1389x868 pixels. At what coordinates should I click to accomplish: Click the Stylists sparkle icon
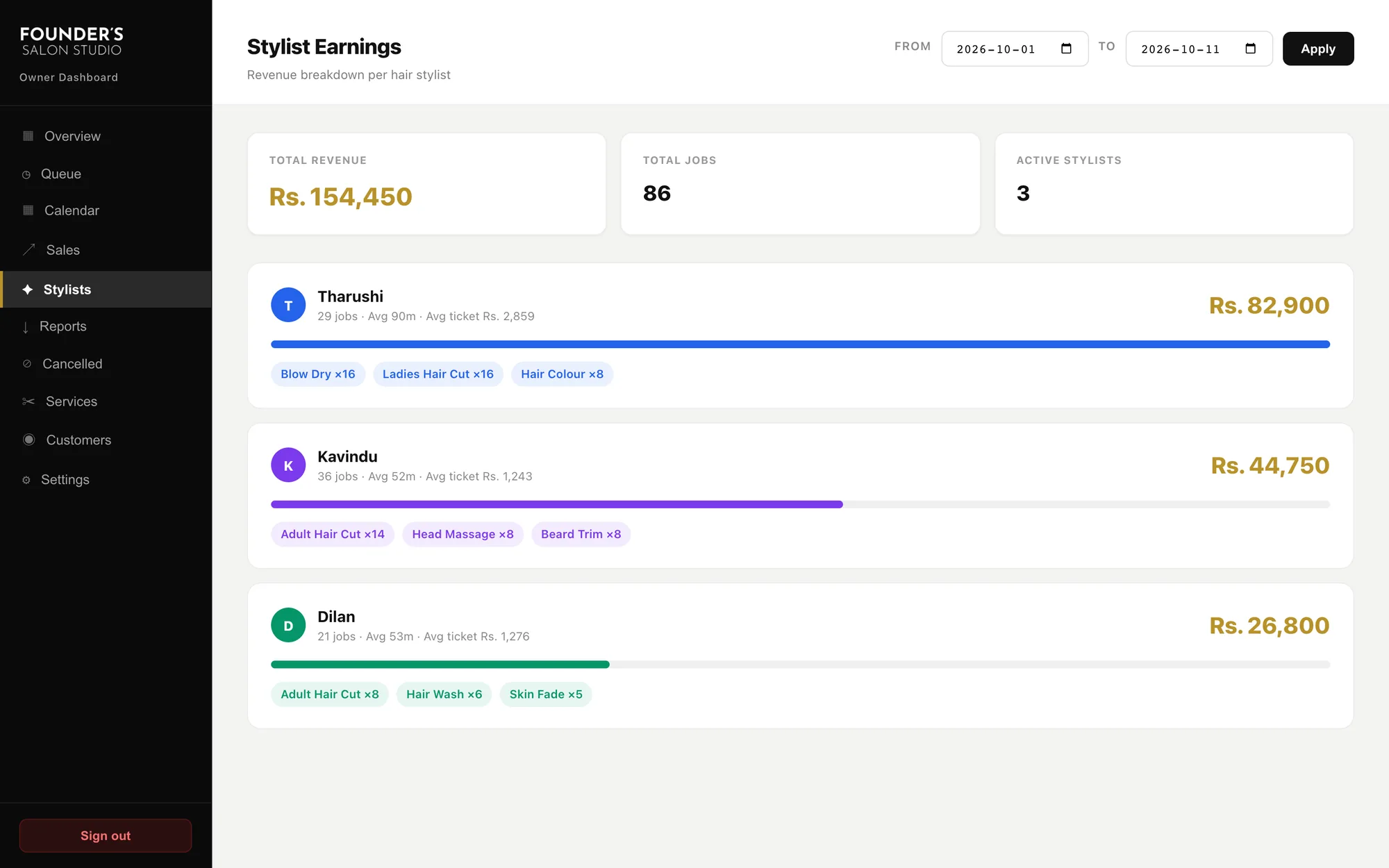point(28,290)
